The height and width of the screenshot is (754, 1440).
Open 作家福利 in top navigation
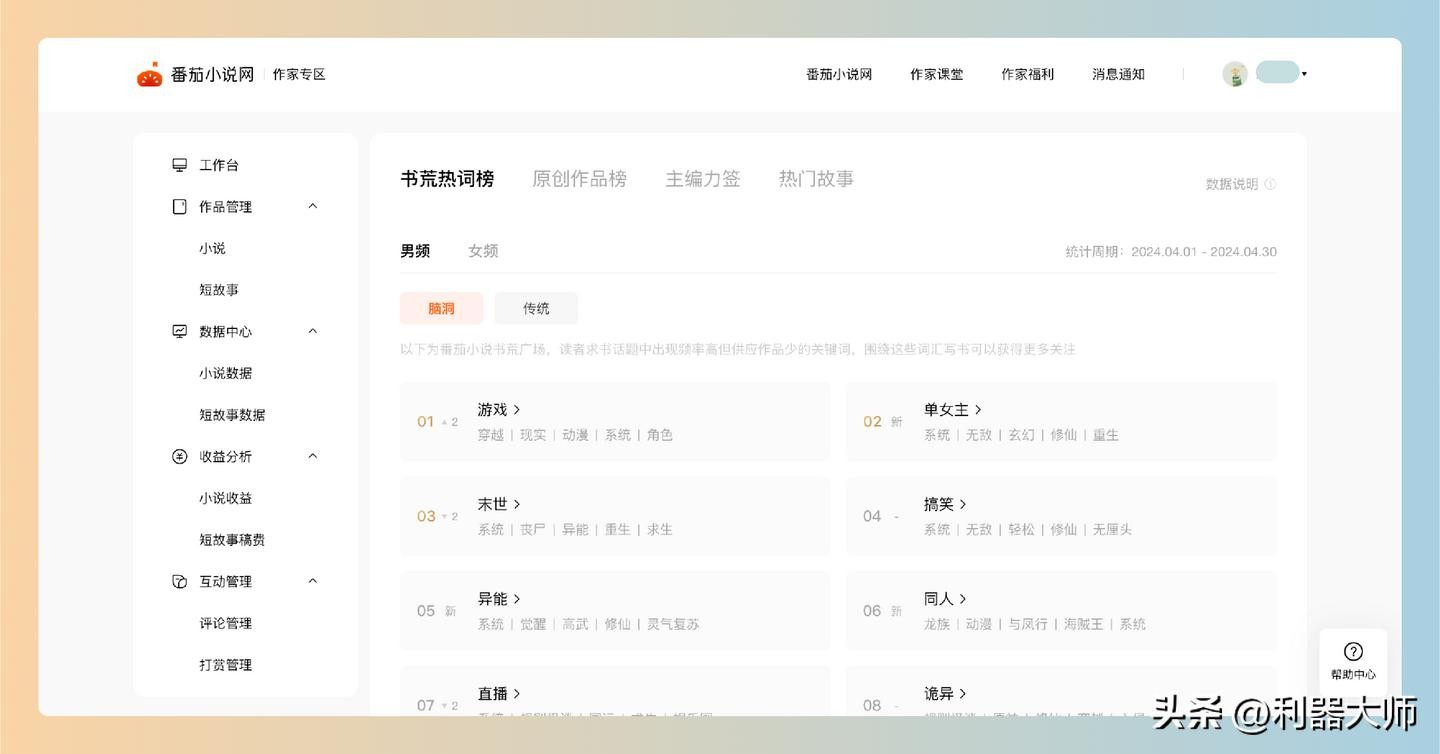coord(1027,74)
